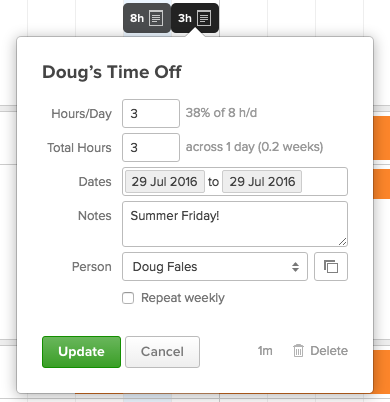Screen dimensions: 390x402
Task: Click the green Update button
Action: coord(81,352)
